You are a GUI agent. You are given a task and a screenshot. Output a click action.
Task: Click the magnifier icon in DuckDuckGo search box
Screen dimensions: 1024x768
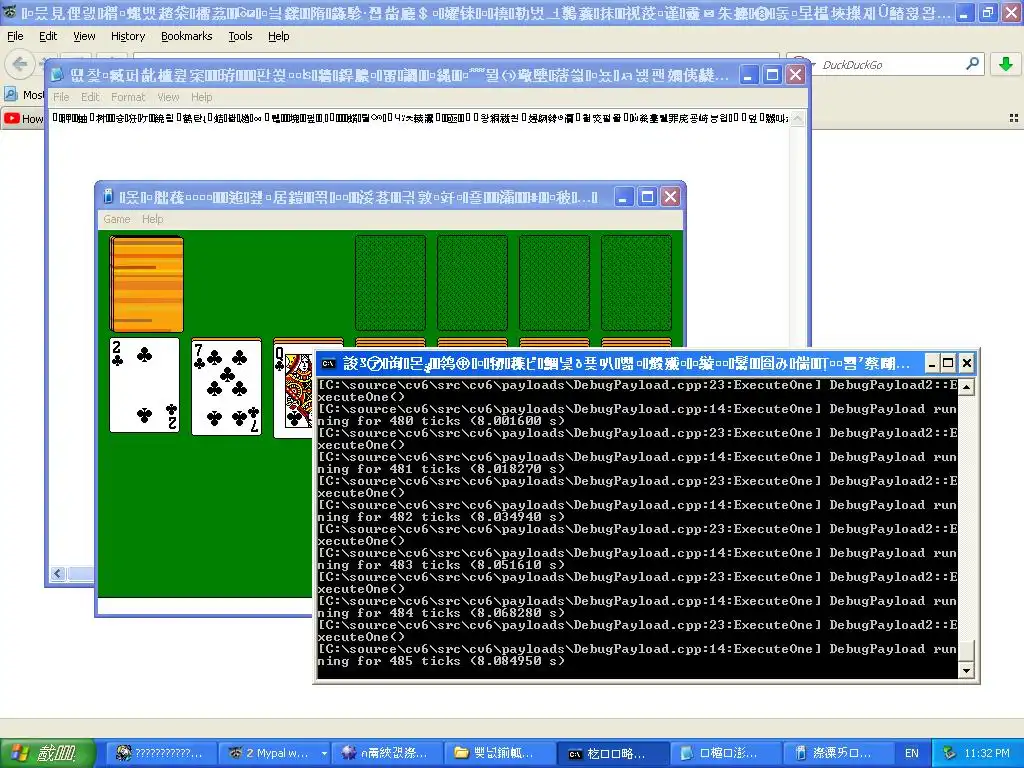point(972,64)
